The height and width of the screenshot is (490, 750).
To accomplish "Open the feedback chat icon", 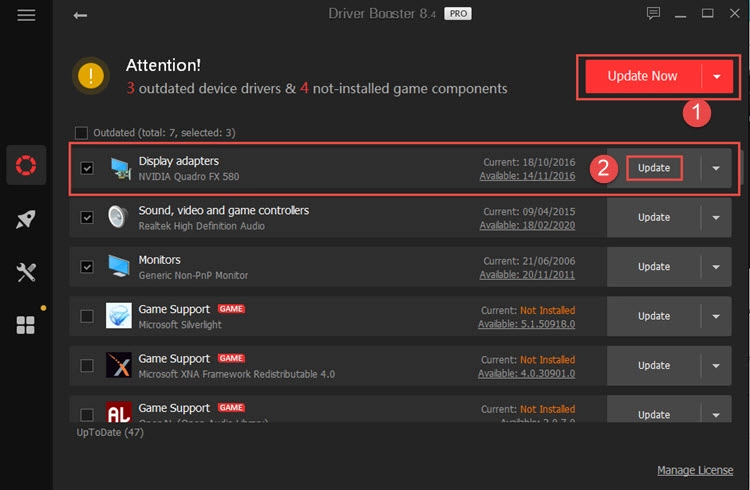I will (x=653, y=13).
